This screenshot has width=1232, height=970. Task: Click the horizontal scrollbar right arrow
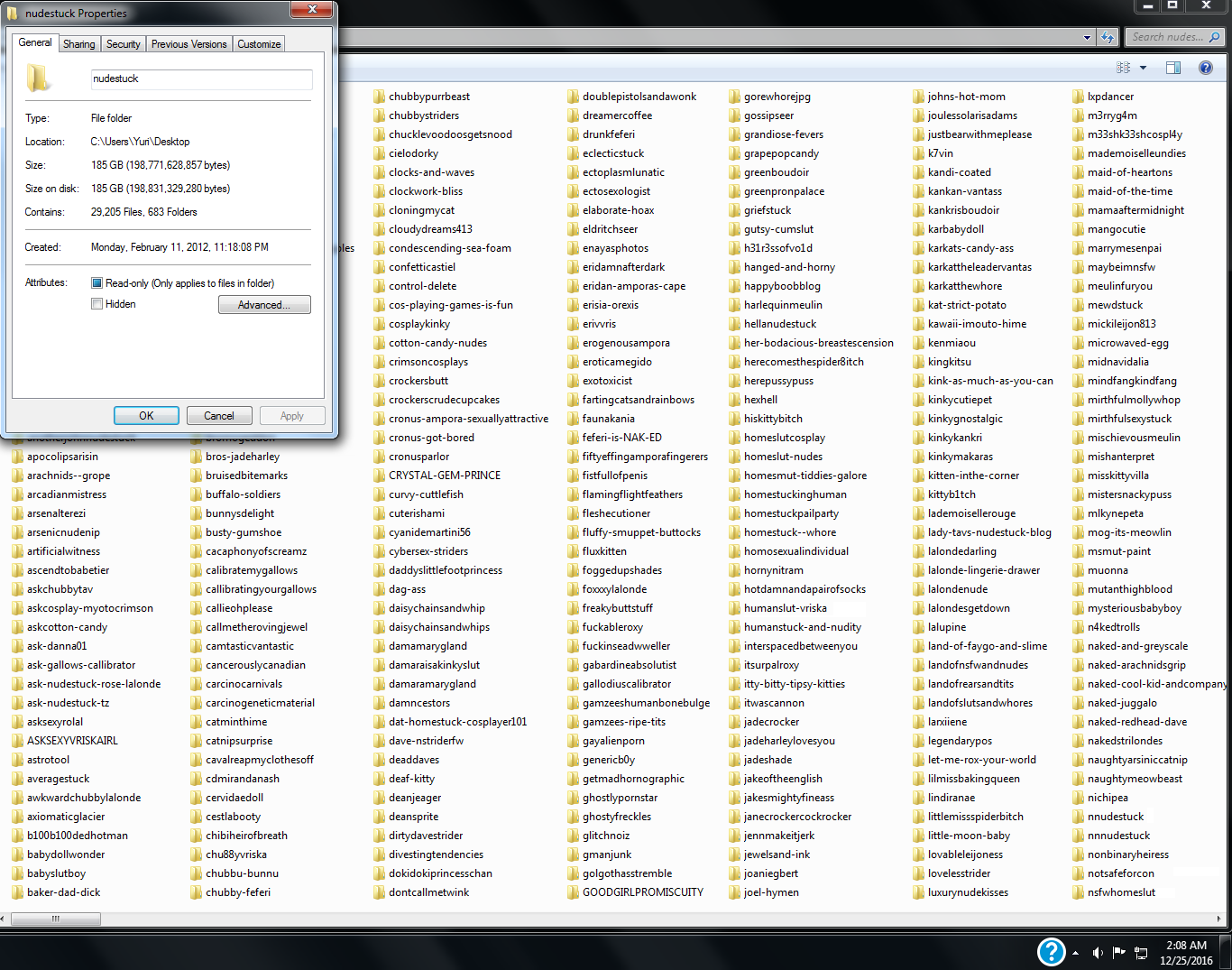click(x=1218, y=919)
